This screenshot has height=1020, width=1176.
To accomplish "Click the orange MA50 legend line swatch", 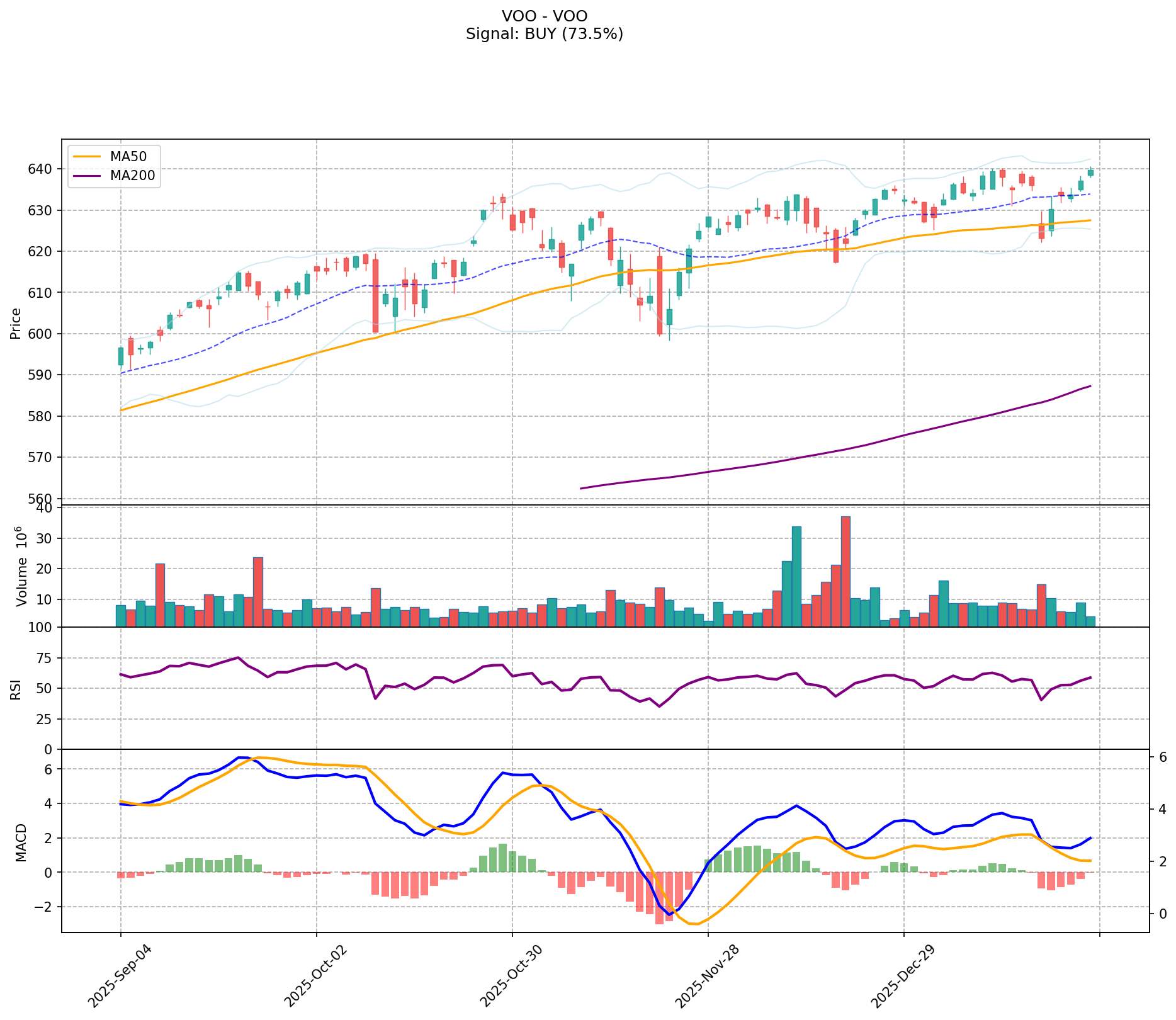I will click(x=86, y=157).
